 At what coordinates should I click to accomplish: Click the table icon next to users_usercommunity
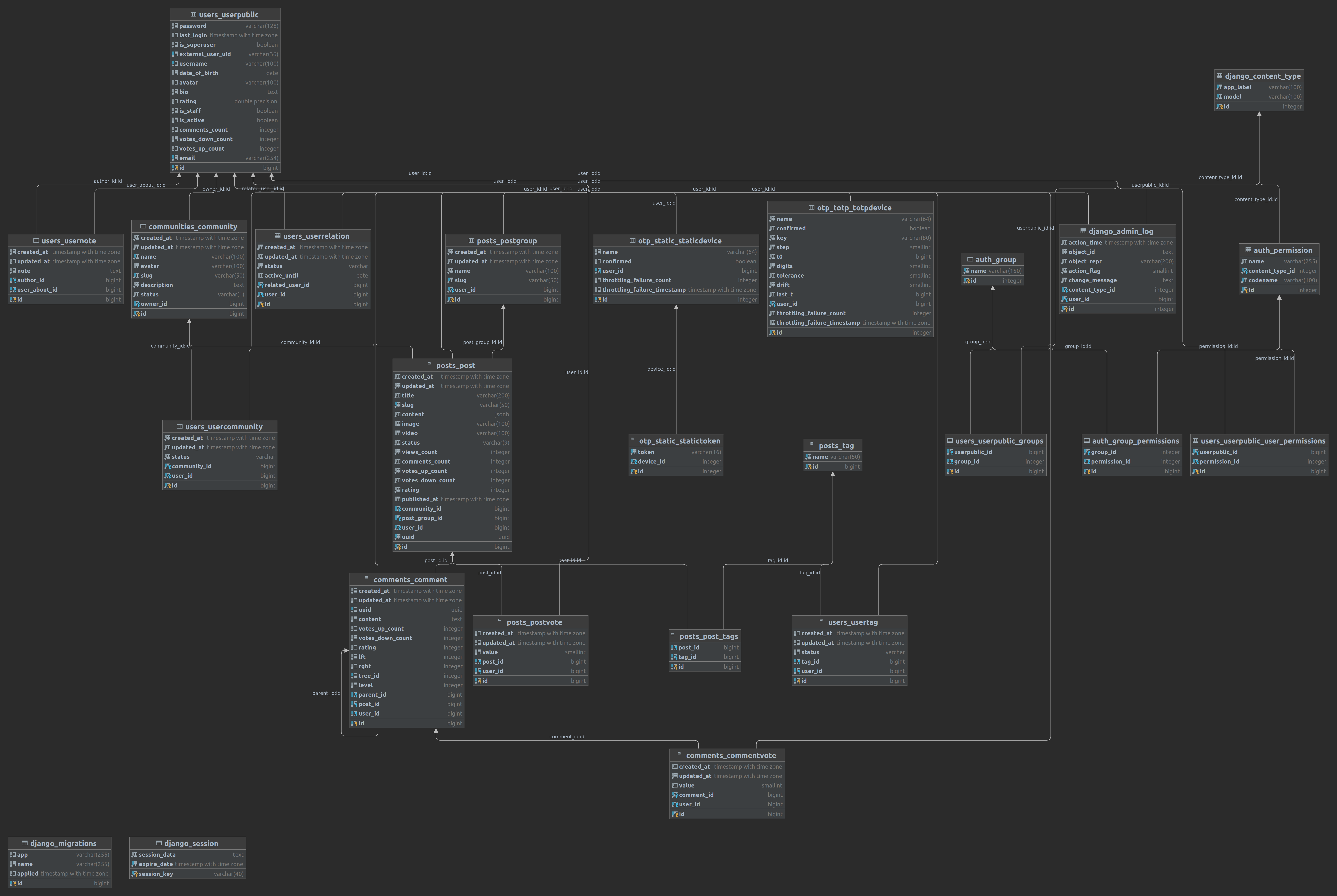180,426
